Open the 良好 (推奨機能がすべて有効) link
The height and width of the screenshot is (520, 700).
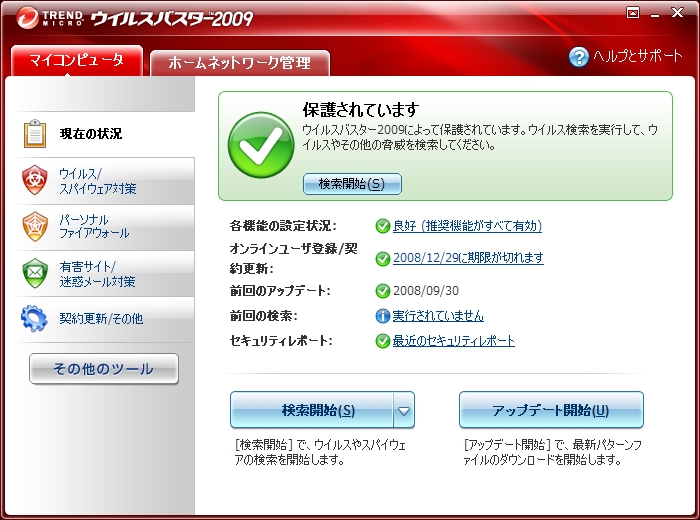coord(467,226)
